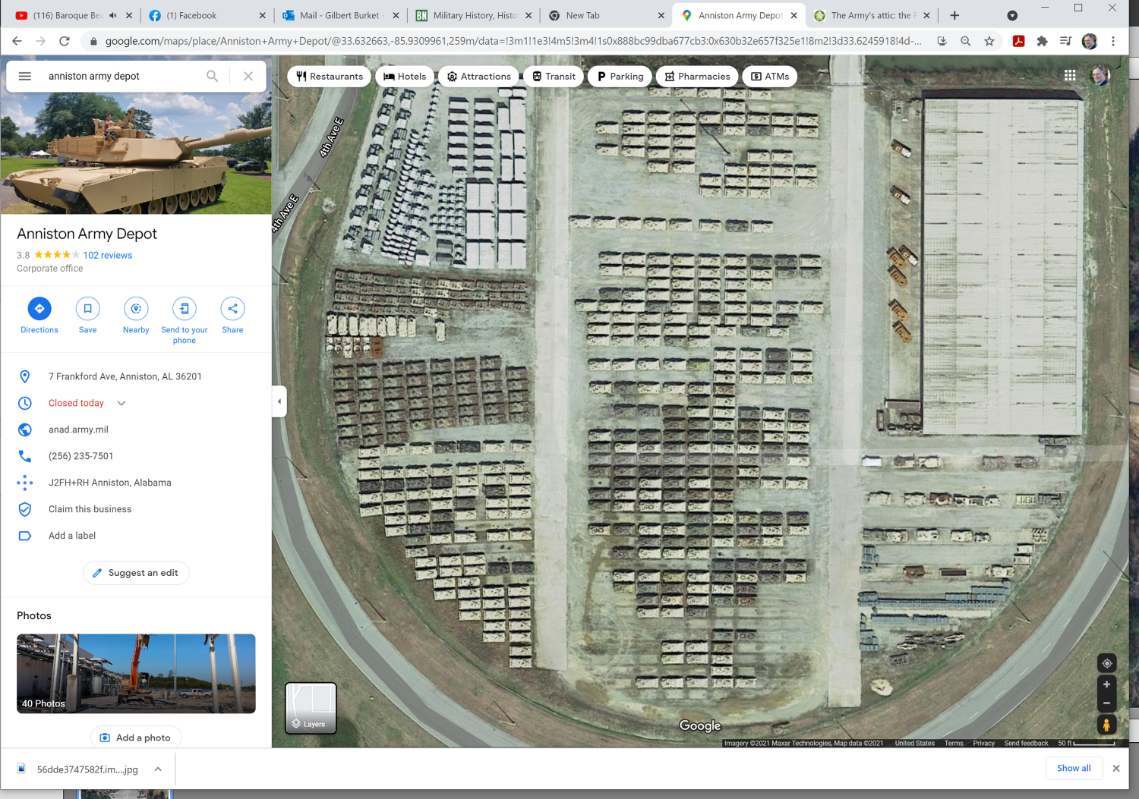Open the Google apps grid
The width and height of the screenshot is (1139, 799).
pyautogui.click(x=1069, y=76)
